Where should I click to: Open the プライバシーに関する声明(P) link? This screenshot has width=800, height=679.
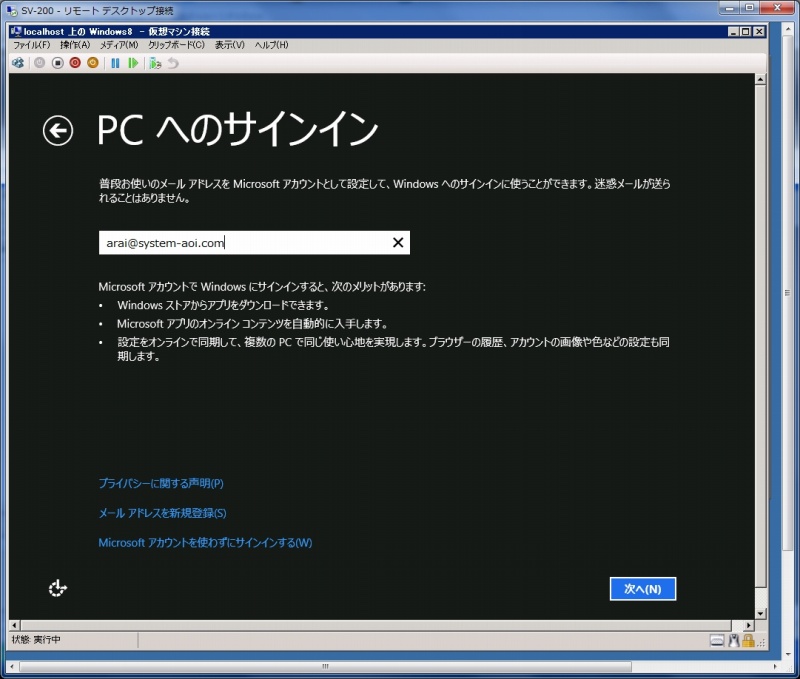coord(161,483)
